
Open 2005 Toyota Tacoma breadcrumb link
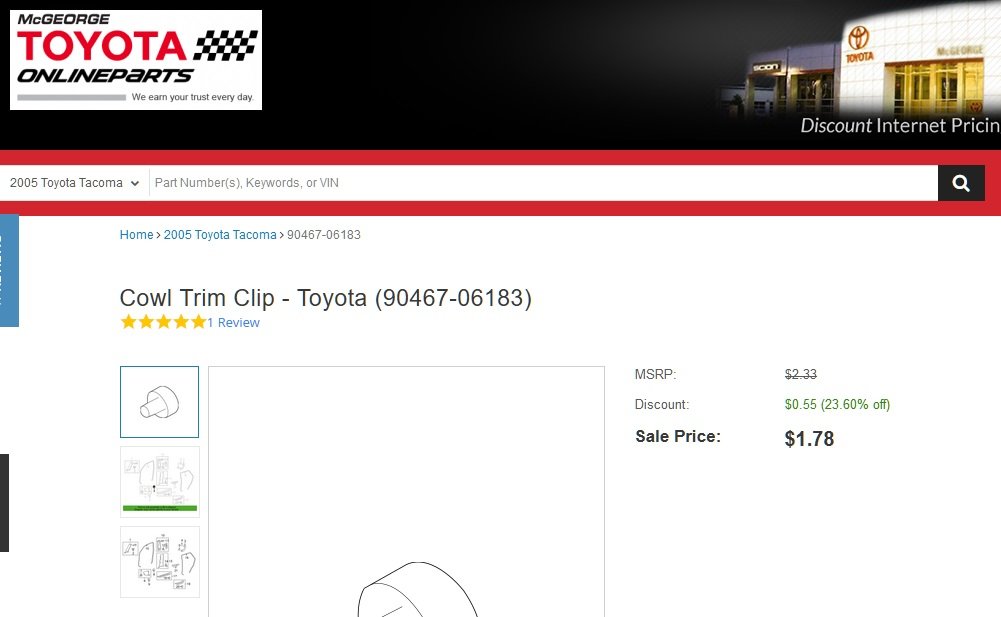220,234
